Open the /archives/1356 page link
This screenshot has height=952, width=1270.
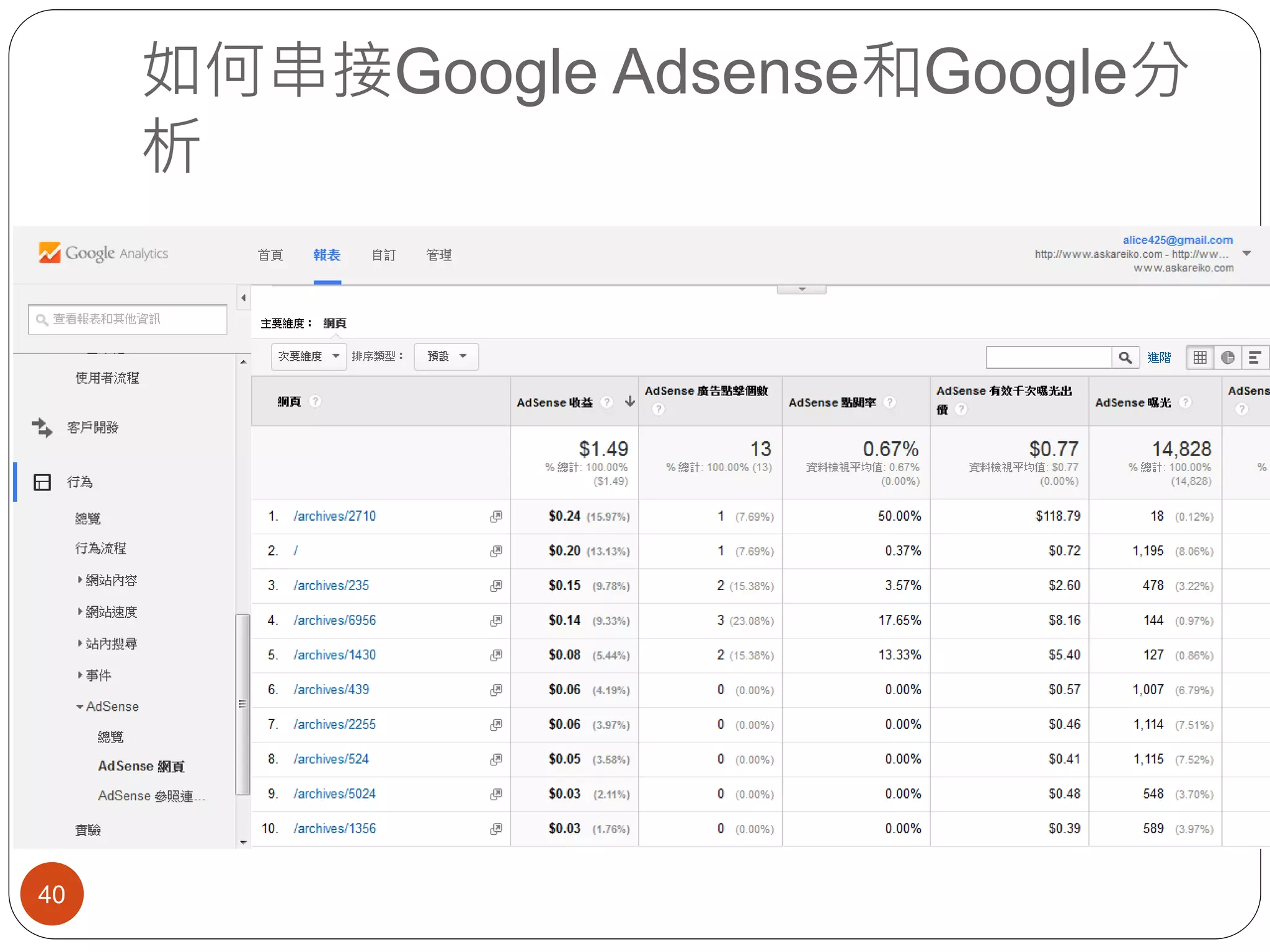[335, 829]
